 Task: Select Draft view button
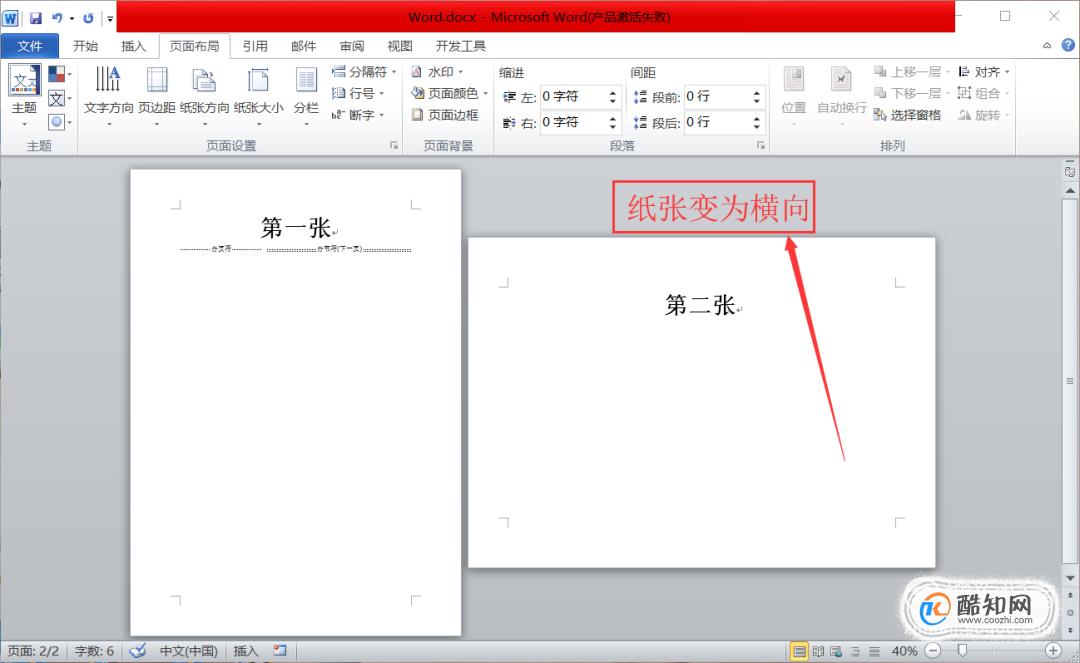(874, 651)
